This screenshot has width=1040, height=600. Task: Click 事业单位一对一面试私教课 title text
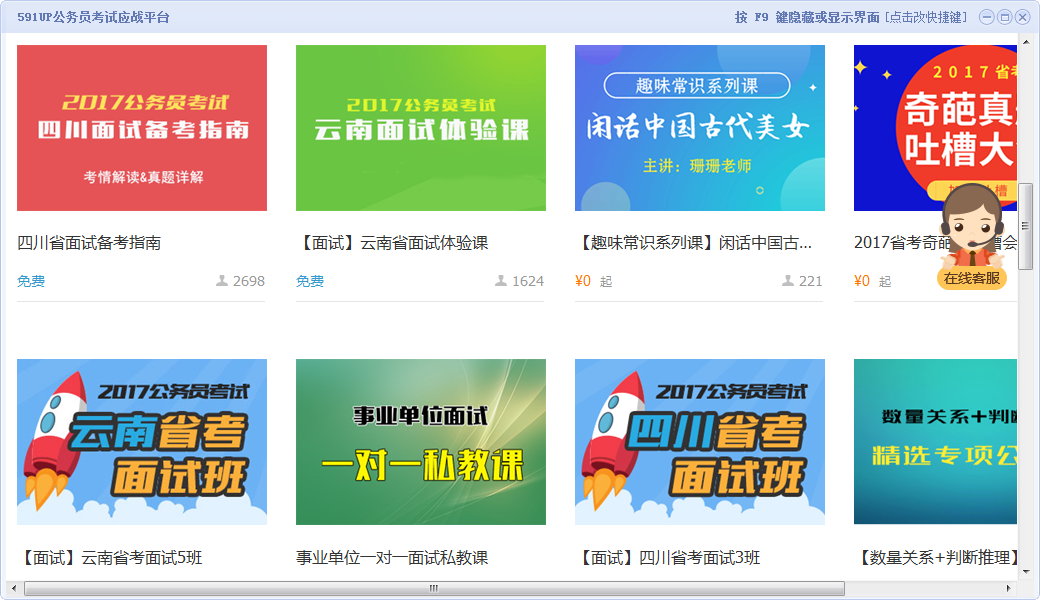[x=392, y=558]
